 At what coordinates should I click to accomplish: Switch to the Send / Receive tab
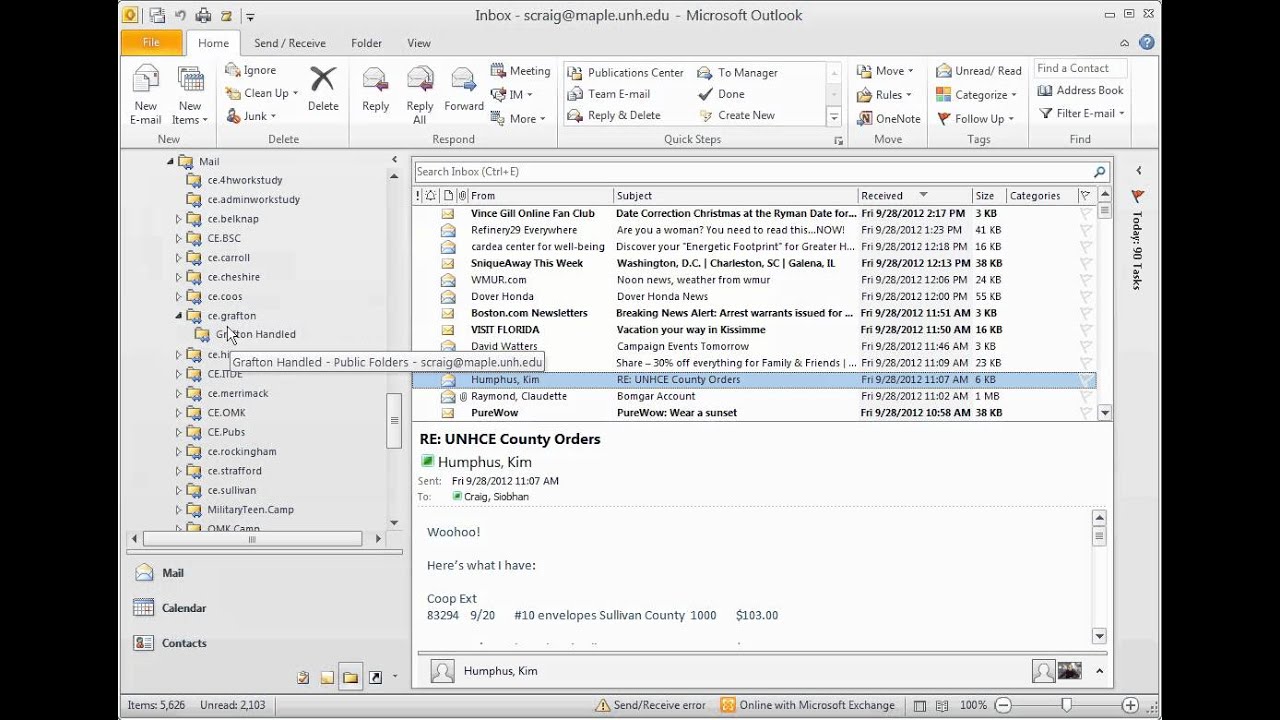click(290, 43)
